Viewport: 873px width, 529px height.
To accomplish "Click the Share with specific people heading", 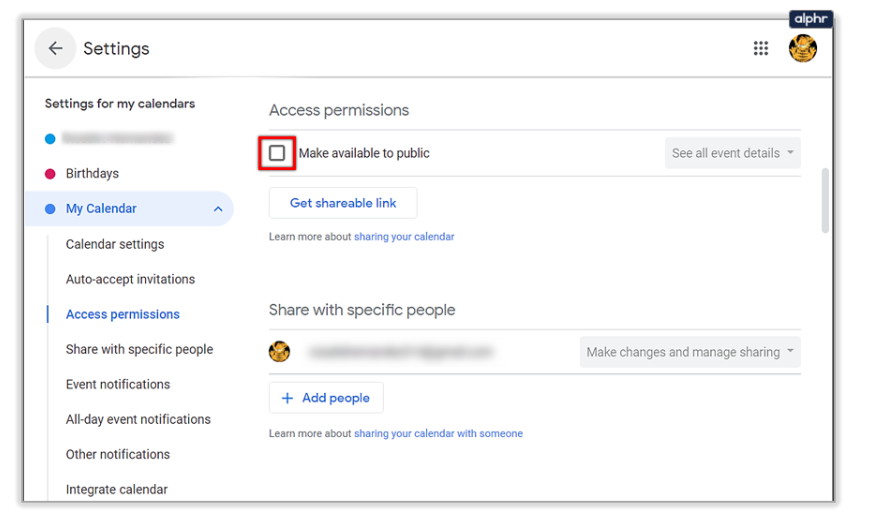I will tap(362, 310).
